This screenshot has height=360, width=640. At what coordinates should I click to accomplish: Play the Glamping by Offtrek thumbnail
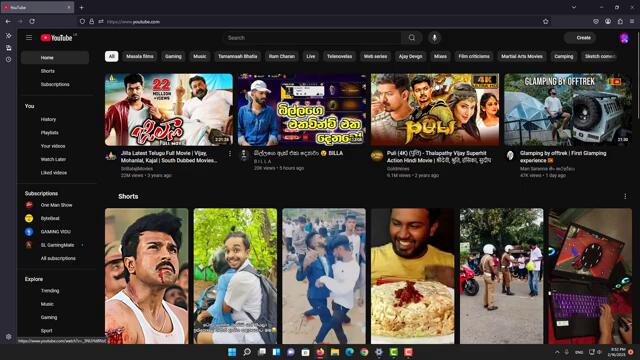click(568, 109)
